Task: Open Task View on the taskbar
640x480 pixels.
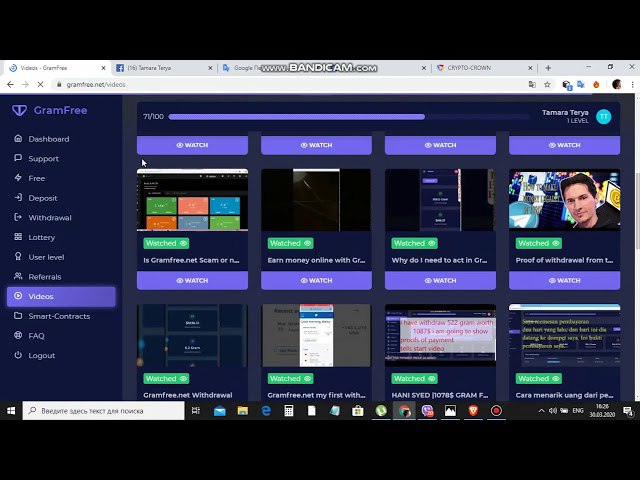Action: click(x=196, y=411)
